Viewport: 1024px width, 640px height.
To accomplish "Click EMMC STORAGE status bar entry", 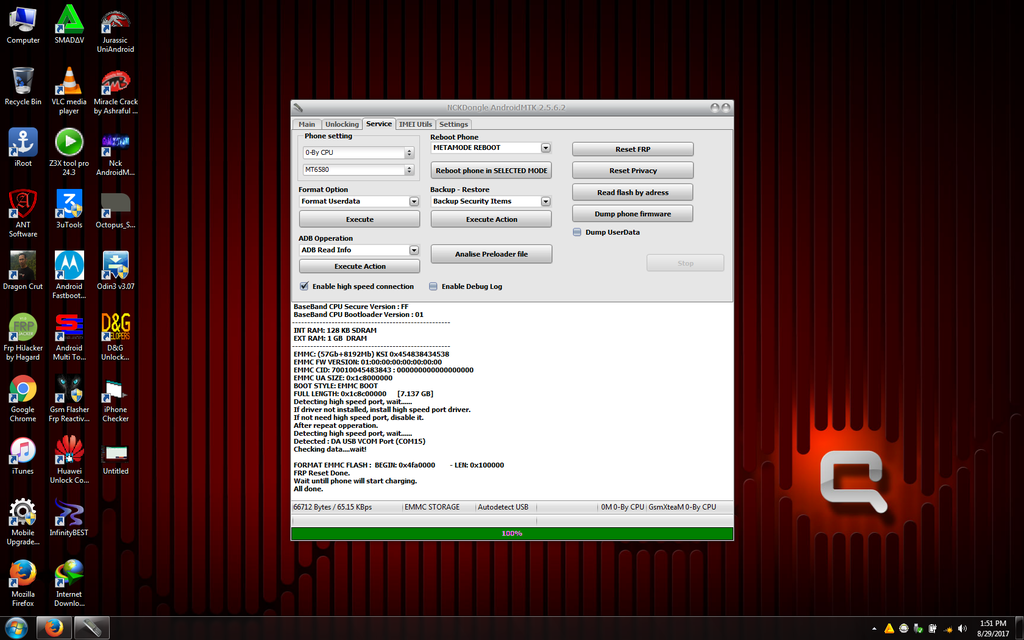I will pyautogui.click(x=432, y=507).
